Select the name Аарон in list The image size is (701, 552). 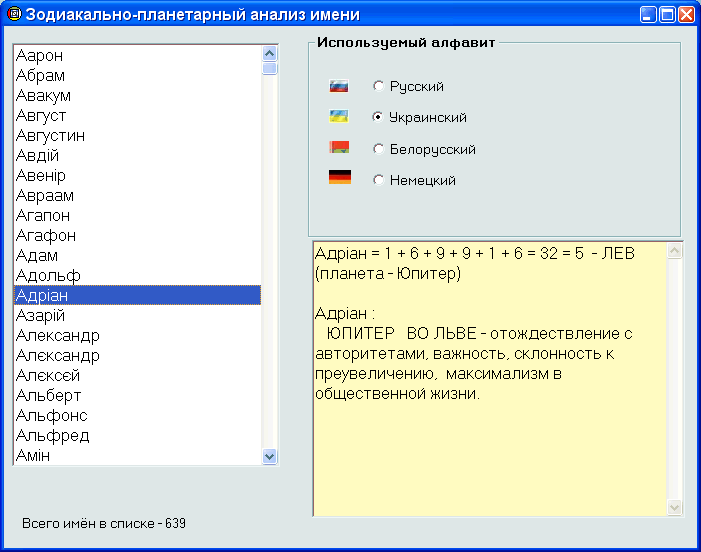(x=137, y=55)
